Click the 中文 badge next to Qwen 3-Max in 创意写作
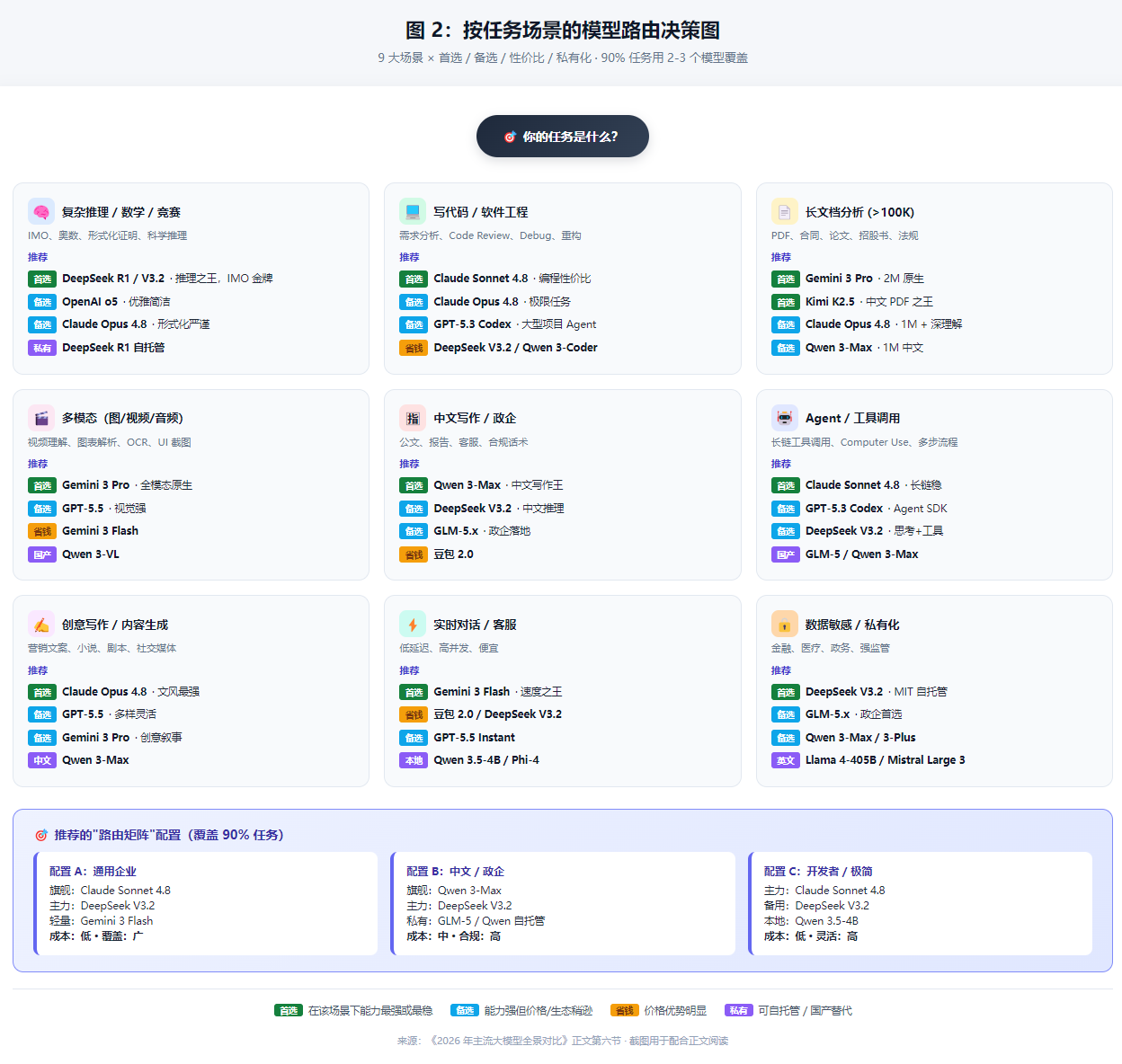The height and width of the screenshot is (1064, 1122). tap(42, 760)
